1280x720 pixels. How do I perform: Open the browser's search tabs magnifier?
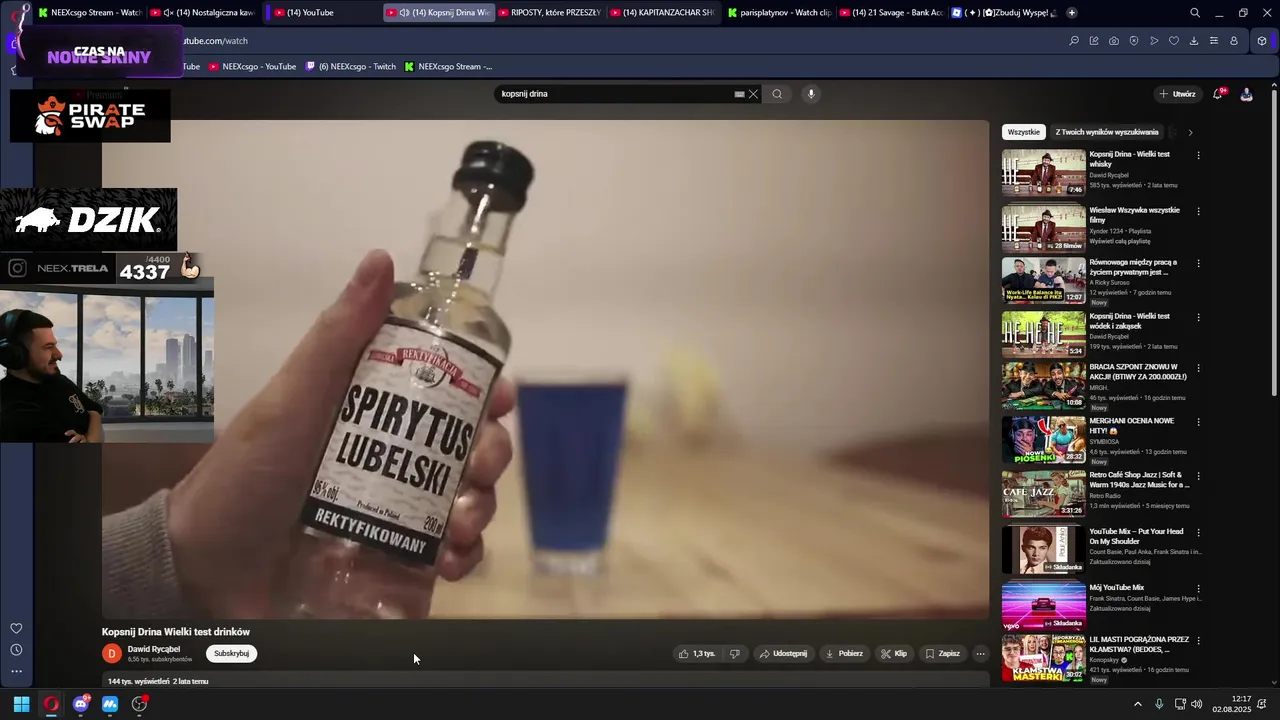[1195, 13]
